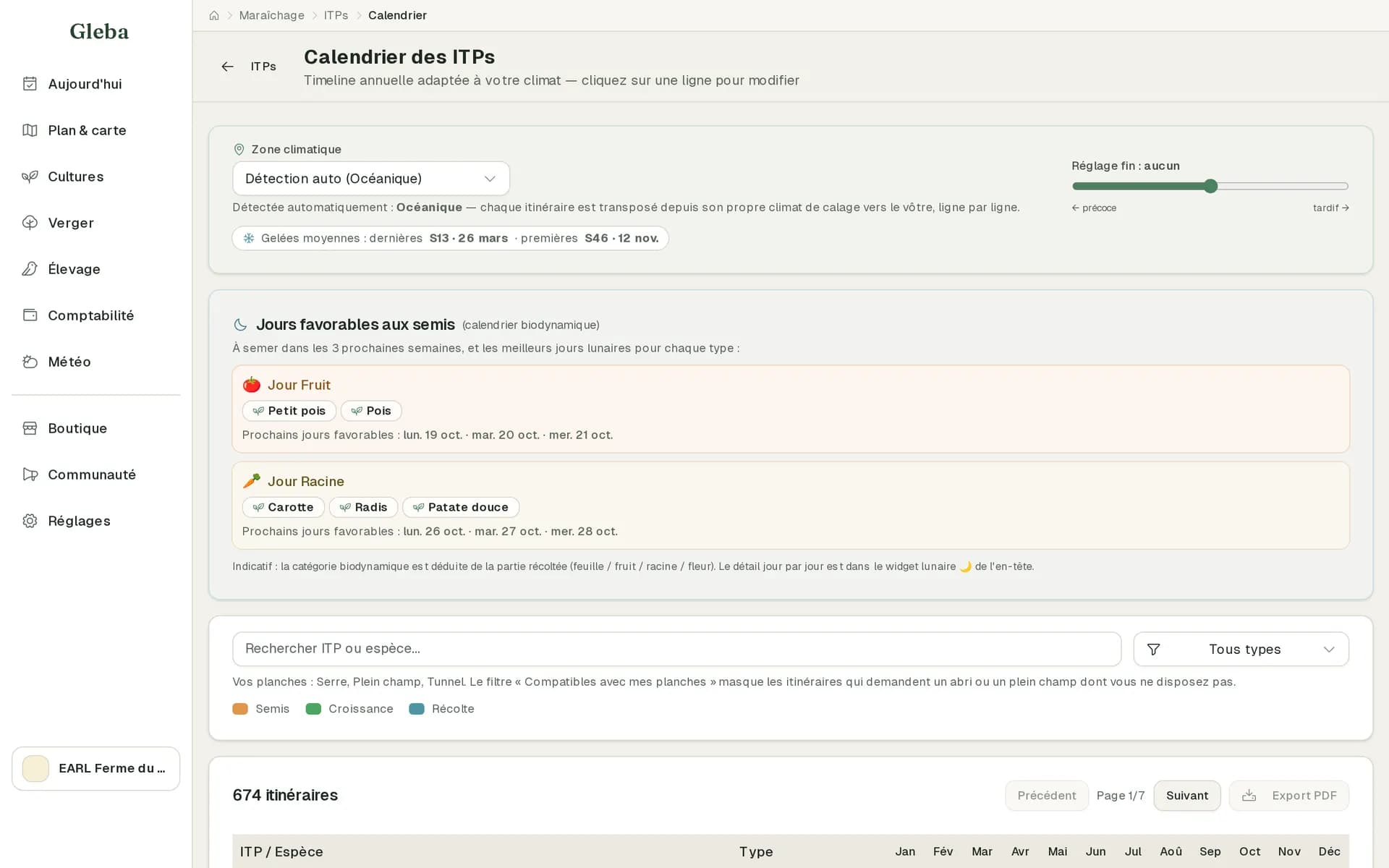This screenshot has height=868, width=1389.
Task: Go to ITPs breadcrumb link
Action: (336, 15)
